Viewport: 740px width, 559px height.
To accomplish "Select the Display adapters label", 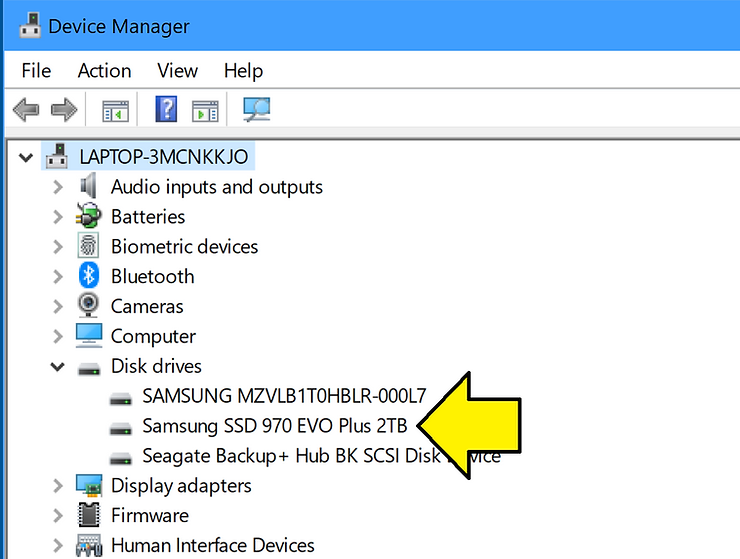I will [181, 485].
